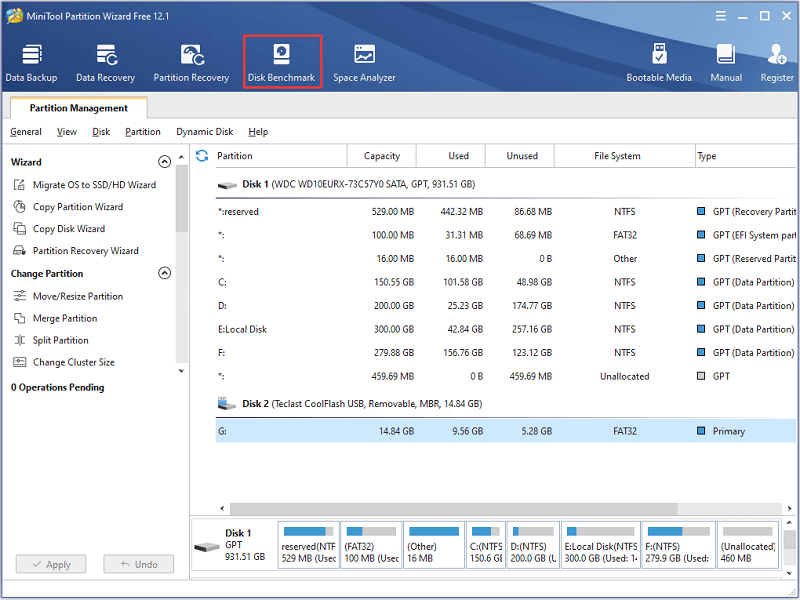
Task: Collapse the Change Partition section
Action: tap(164, 273)
